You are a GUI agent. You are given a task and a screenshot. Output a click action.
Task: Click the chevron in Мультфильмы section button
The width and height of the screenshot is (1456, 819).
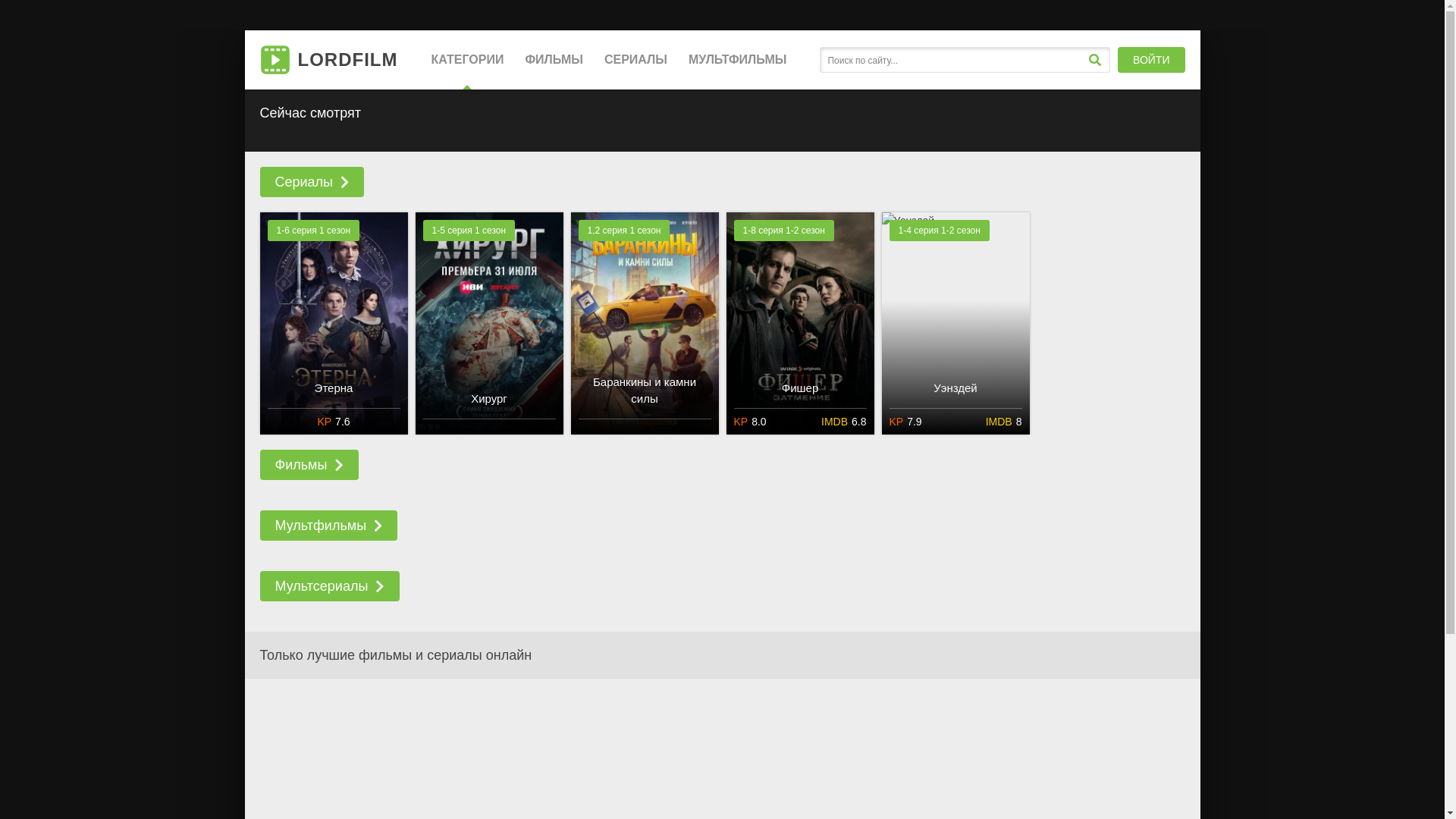coord(378,526)
